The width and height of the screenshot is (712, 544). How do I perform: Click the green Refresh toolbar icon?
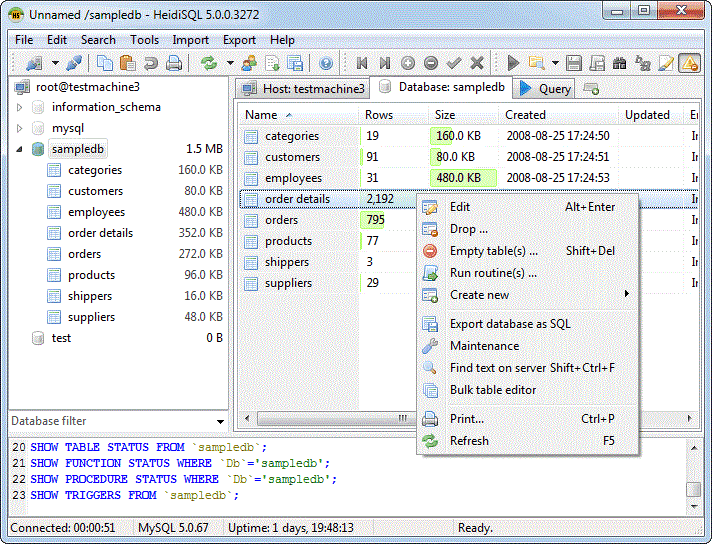208,63
